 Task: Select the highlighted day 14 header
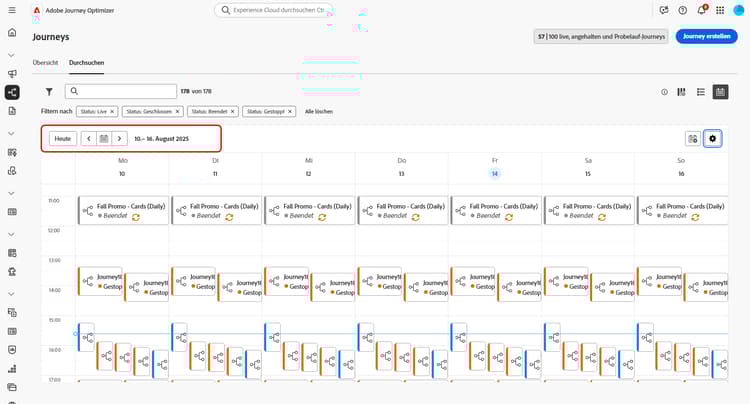(x=495, y=174)
